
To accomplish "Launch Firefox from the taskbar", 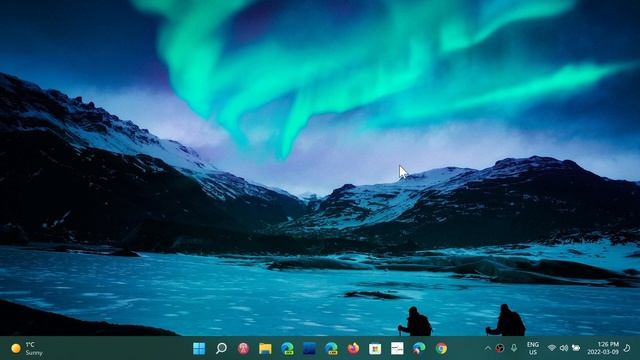I will pyautogui.click(x=353, y=349).
